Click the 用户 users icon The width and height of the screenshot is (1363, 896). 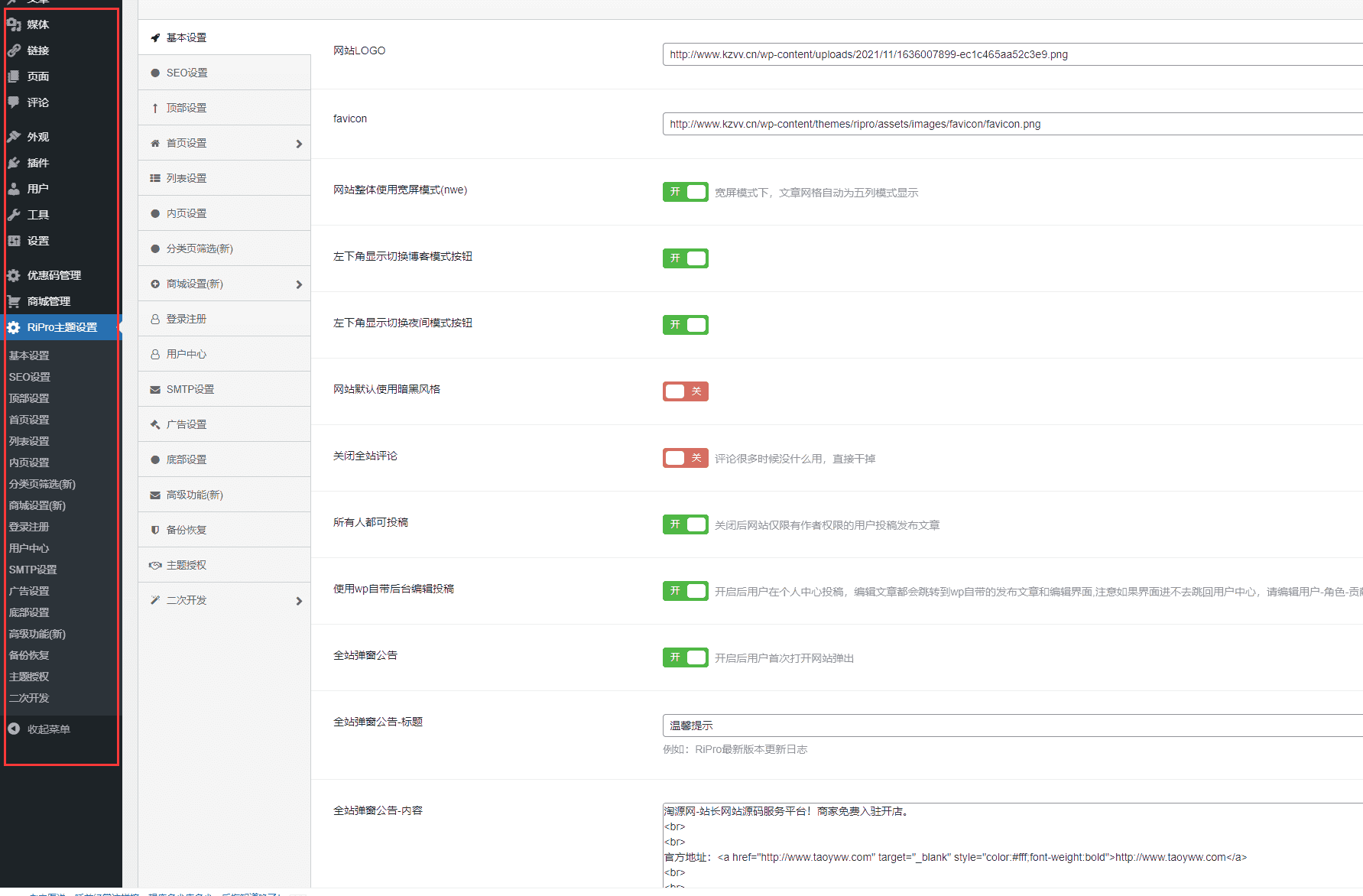click(14, 189)
